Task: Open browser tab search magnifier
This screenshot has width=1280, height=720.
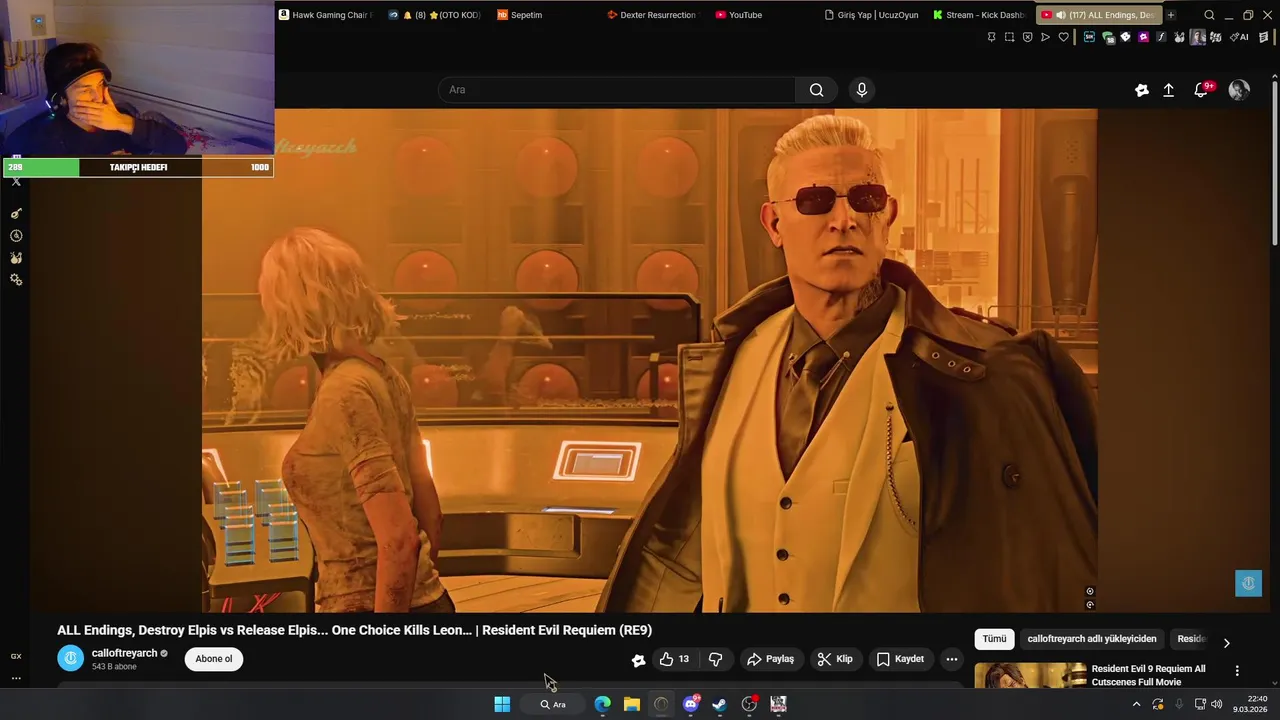Action: 1209,15
